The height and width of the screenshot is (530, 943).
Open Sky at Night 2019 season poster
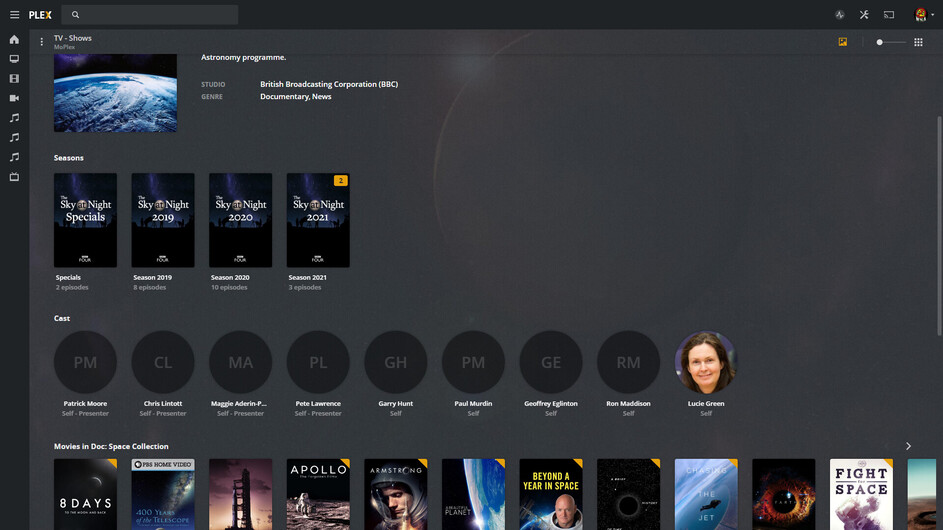[x=163, y=220]
